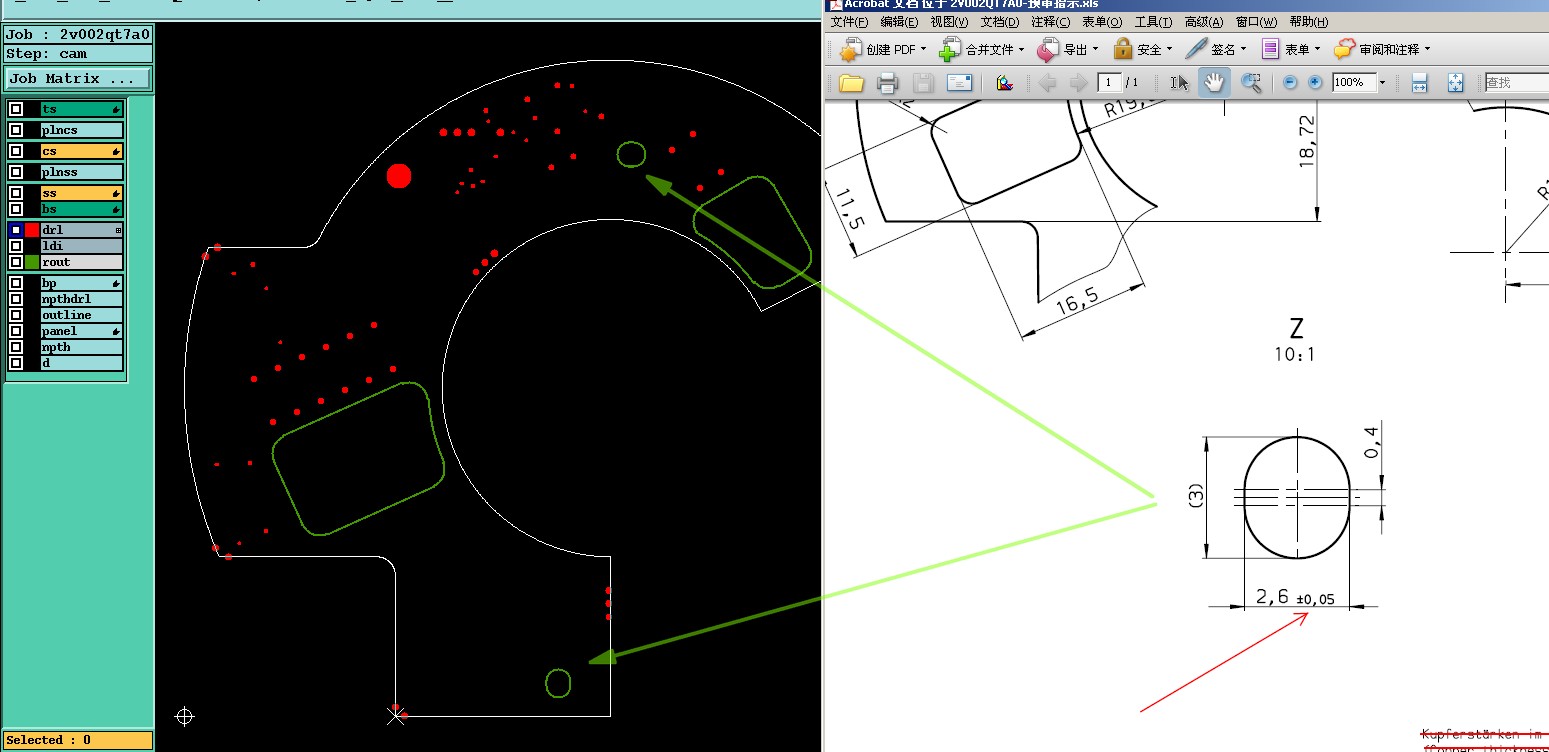1549x752 pixels.
Task: Select the rout layer name
Action: [82, 262]
